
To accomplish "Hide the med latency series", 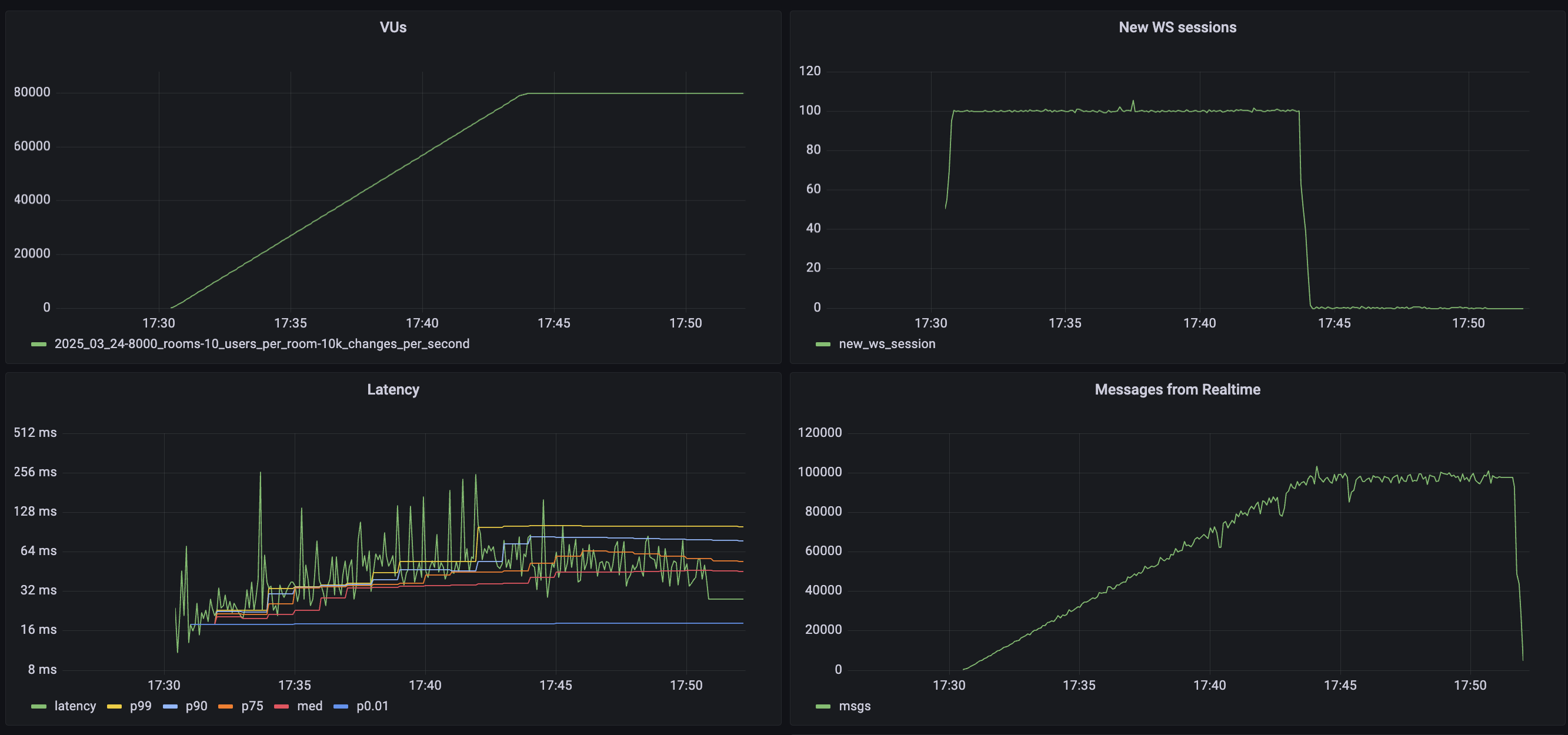I will pyautogui.click(x=310, y=706).
